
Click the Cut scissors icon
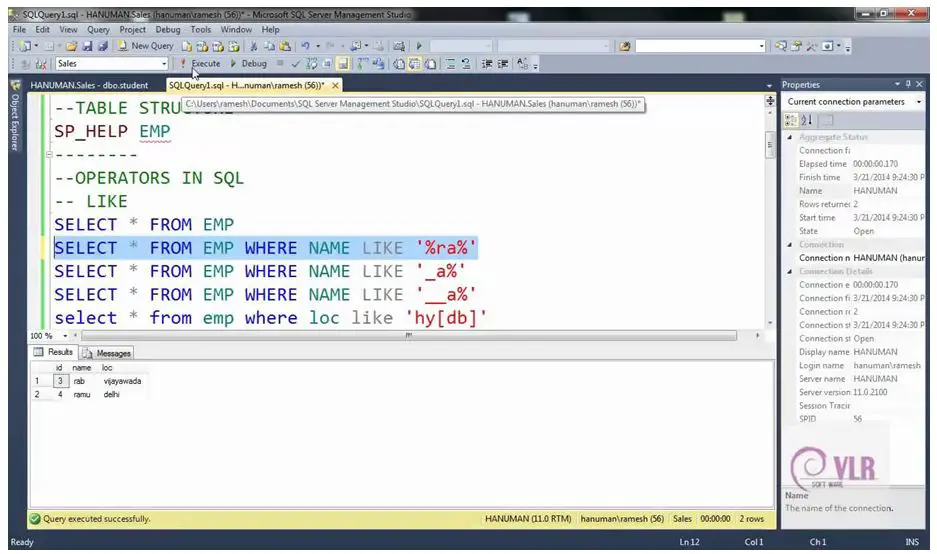tap(253, 46)
